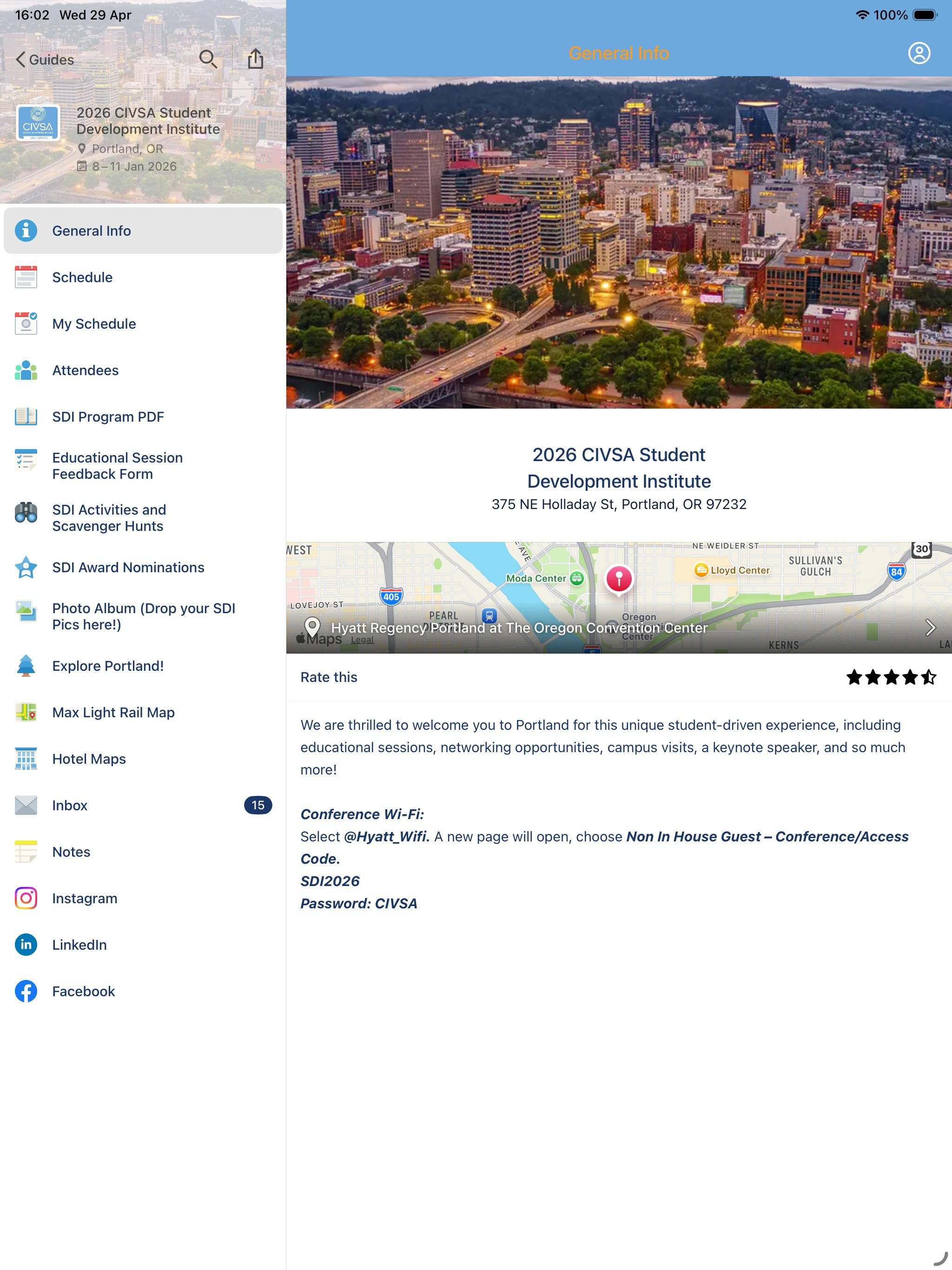This screenshot has height=1270, width=952.
Task: Open SDI Award Nominations
Action: coord(143,567)
